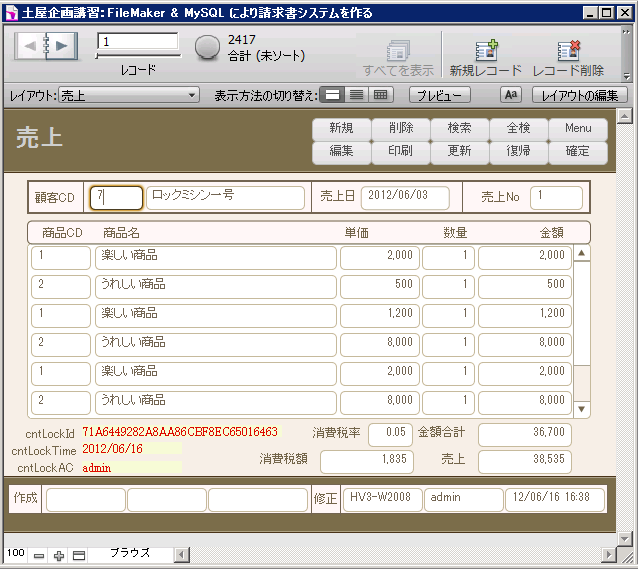Click the cntLockTime value 2012/06/16
This screenshot has width=638, height=569.
pos(113,449)
